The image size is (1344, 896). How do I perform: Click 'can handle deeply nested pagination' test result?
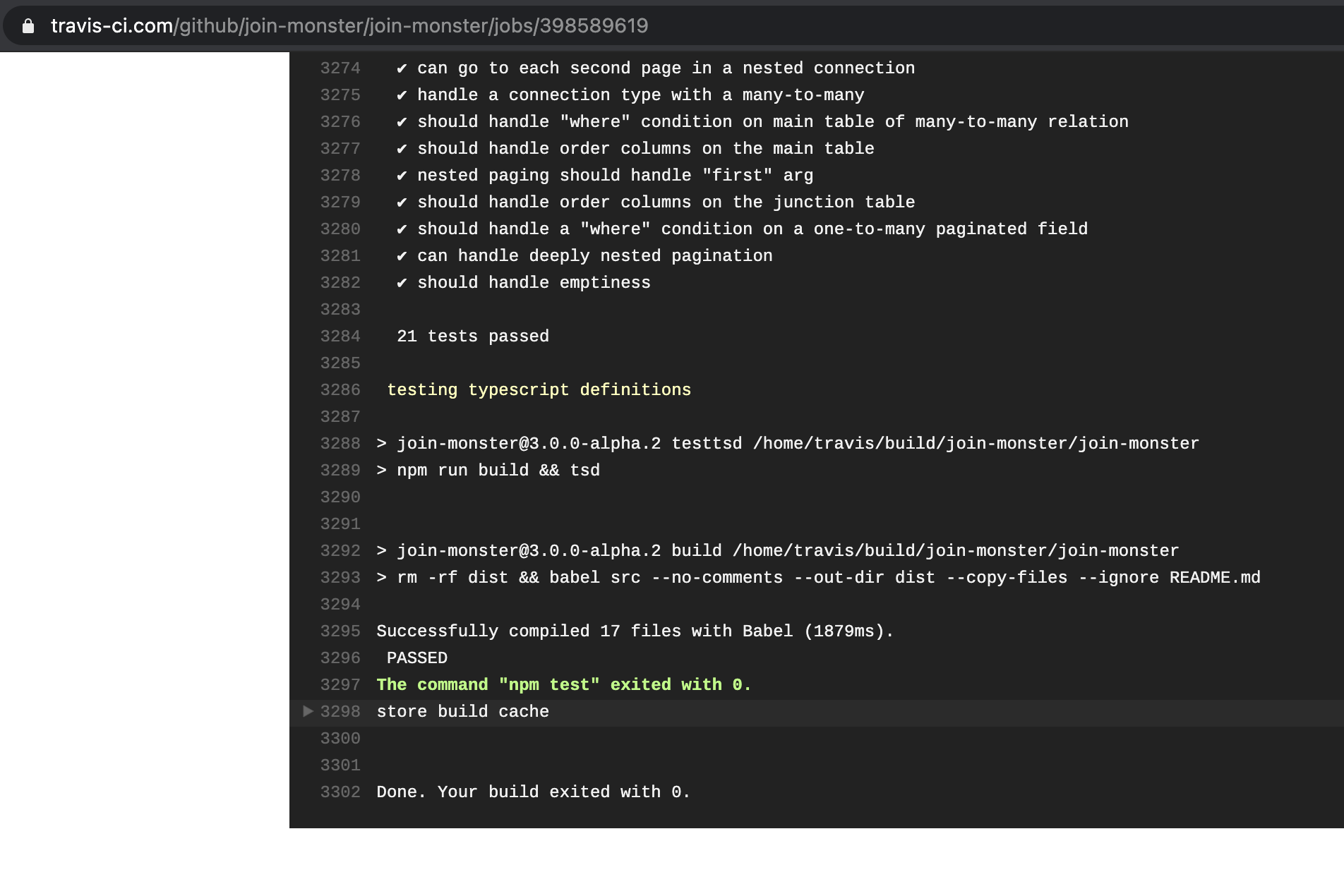(584, 256)
